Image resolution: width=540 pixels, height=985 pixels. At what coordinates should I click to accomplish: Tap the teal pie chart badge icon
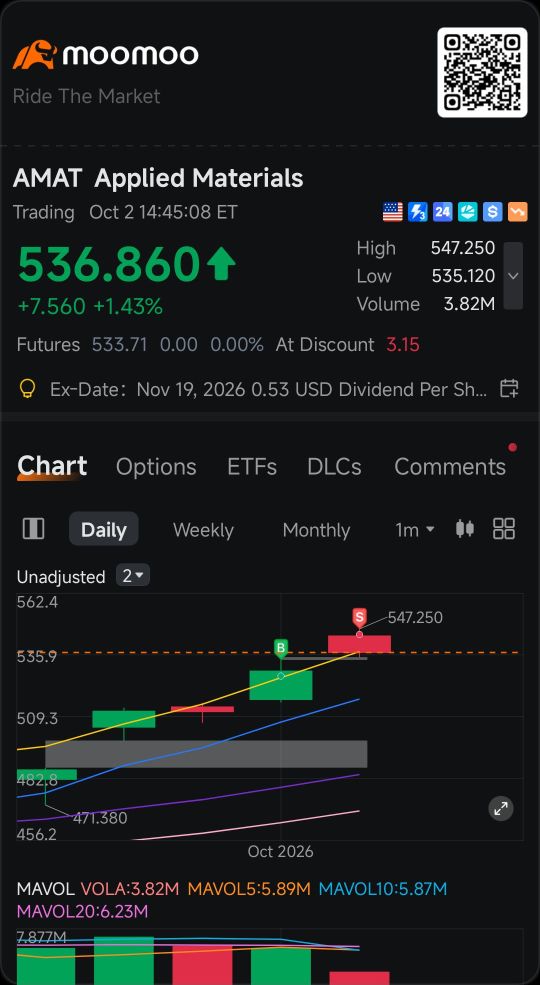point(468,212)
